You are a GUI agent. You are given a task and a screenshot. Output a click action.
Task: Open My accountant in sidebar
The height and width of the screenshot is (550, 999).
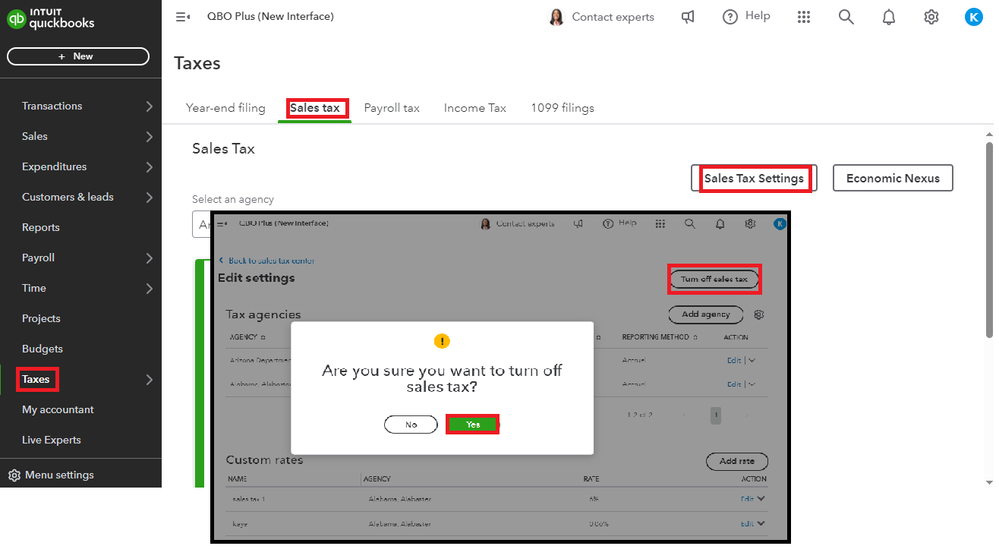[58, 410]
